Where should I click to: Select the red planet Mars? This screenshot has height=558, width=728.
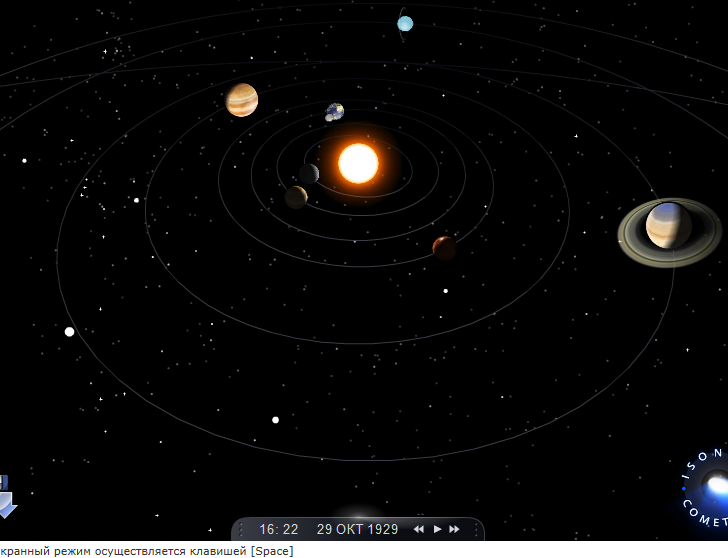[x=444, y=248]
